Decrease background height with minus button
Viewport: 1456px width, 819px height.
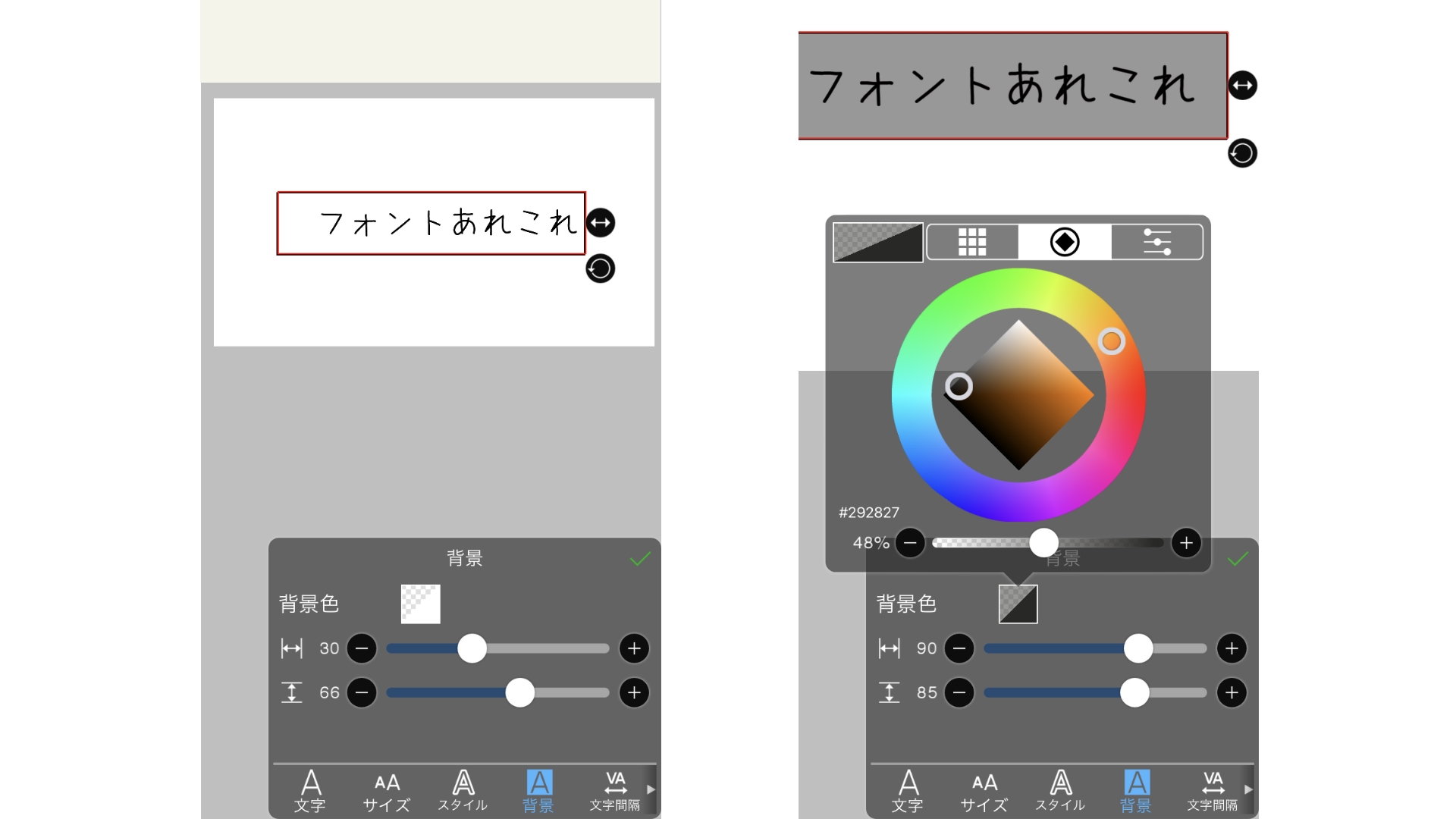point(960,692)
